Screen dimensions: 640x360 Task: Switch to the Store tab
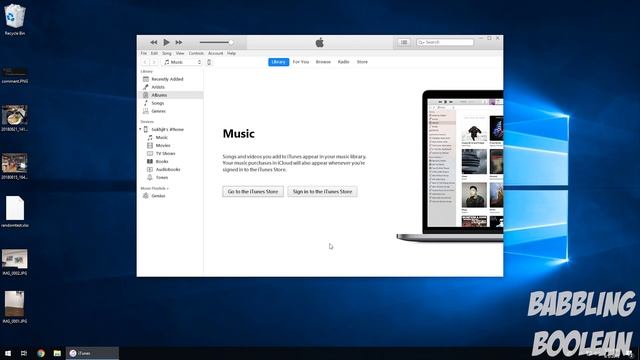[x=362, y=62]
